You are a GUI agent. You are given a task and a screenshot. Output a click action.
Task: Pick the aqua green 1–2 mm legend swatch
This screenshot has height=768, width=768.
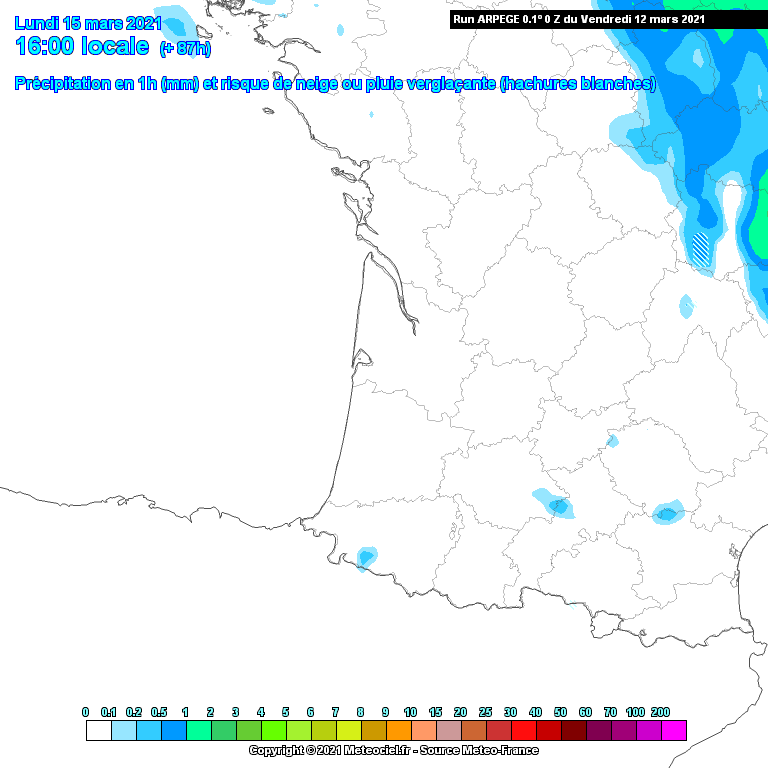[198, 731]
